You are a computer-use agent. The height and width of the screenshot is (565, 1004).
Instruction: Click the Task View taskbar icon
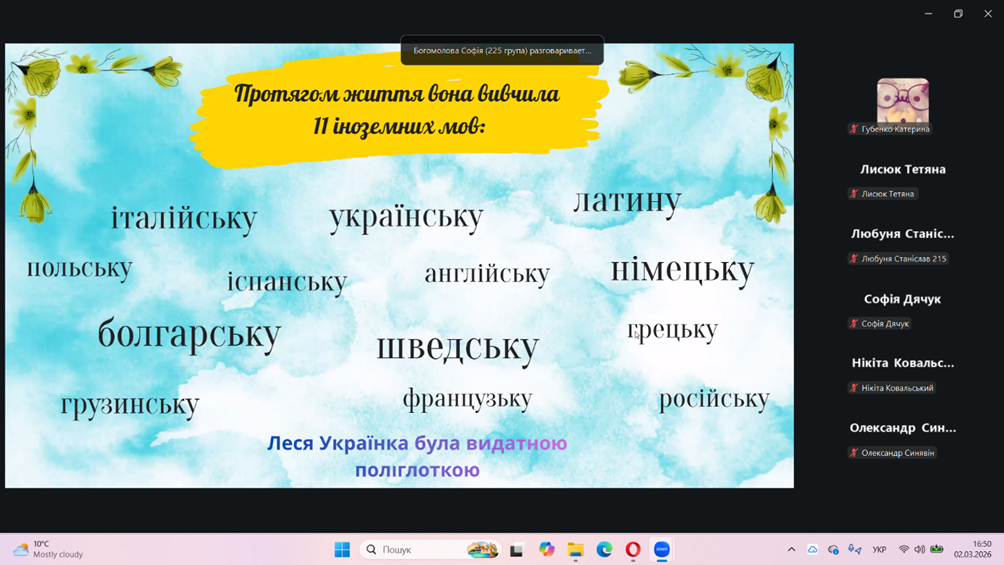[517, 549]
